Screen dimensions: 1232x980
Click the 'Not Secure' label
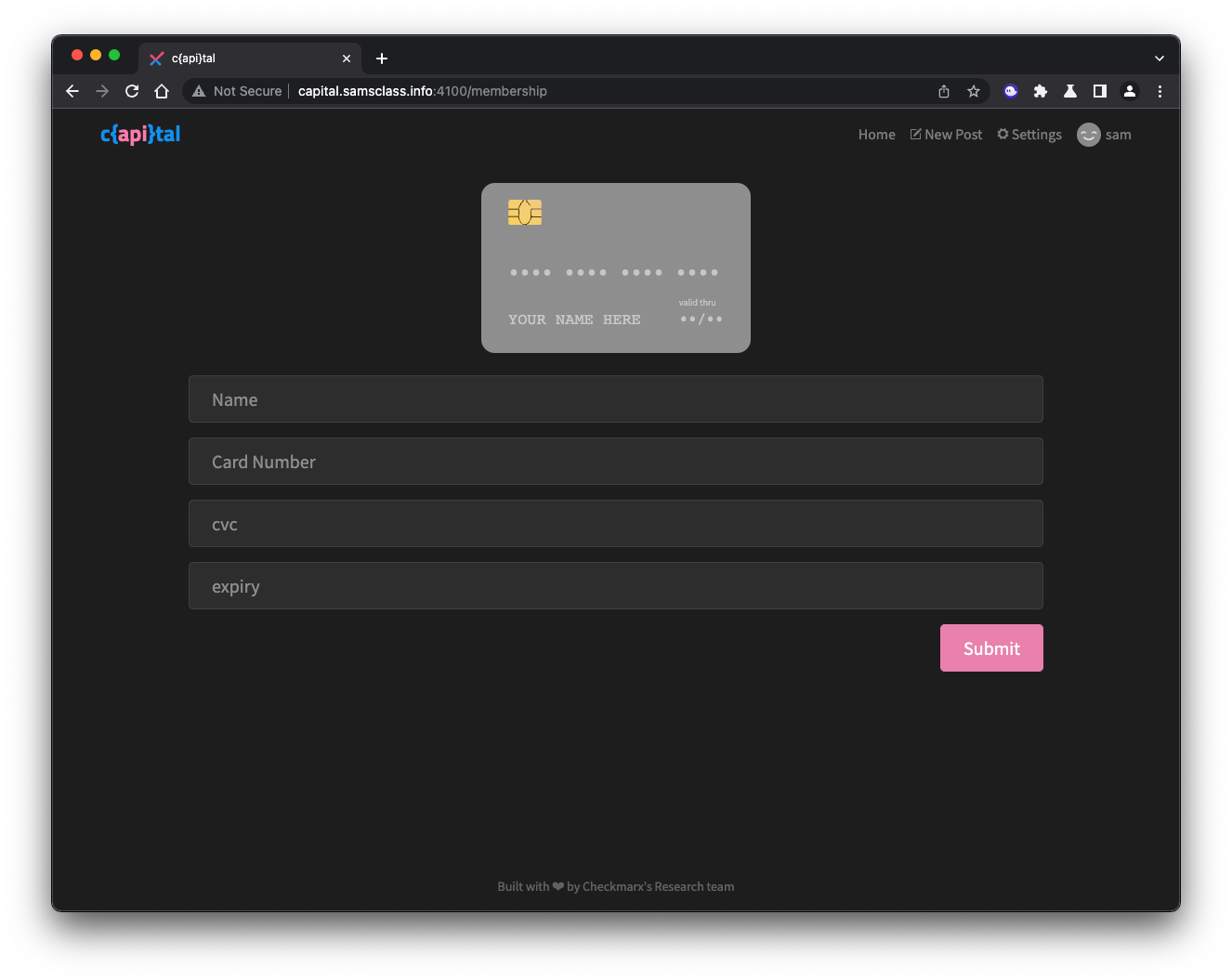tap(247, 91)
